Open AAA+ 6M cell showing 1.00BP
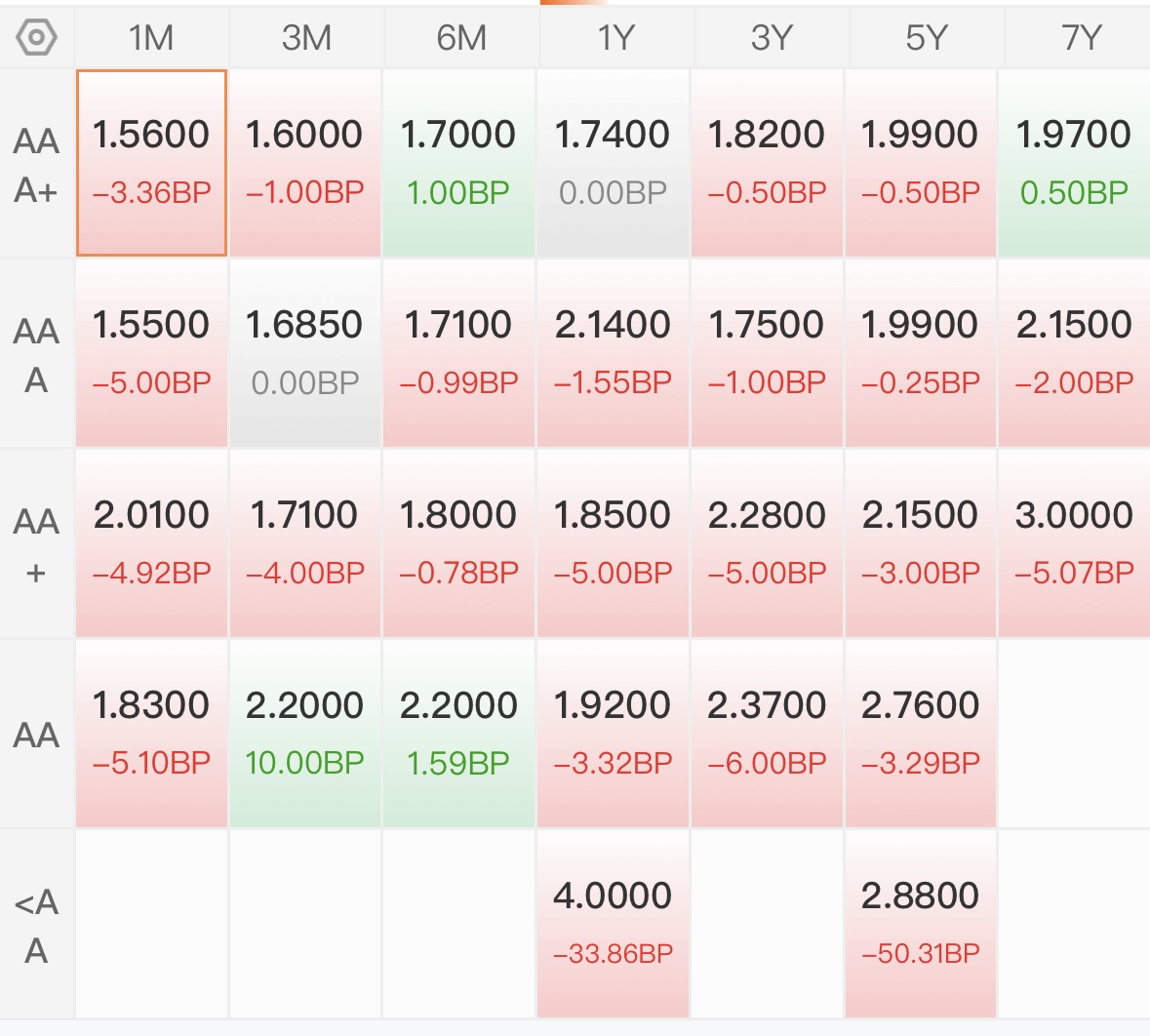 point(459,163)
